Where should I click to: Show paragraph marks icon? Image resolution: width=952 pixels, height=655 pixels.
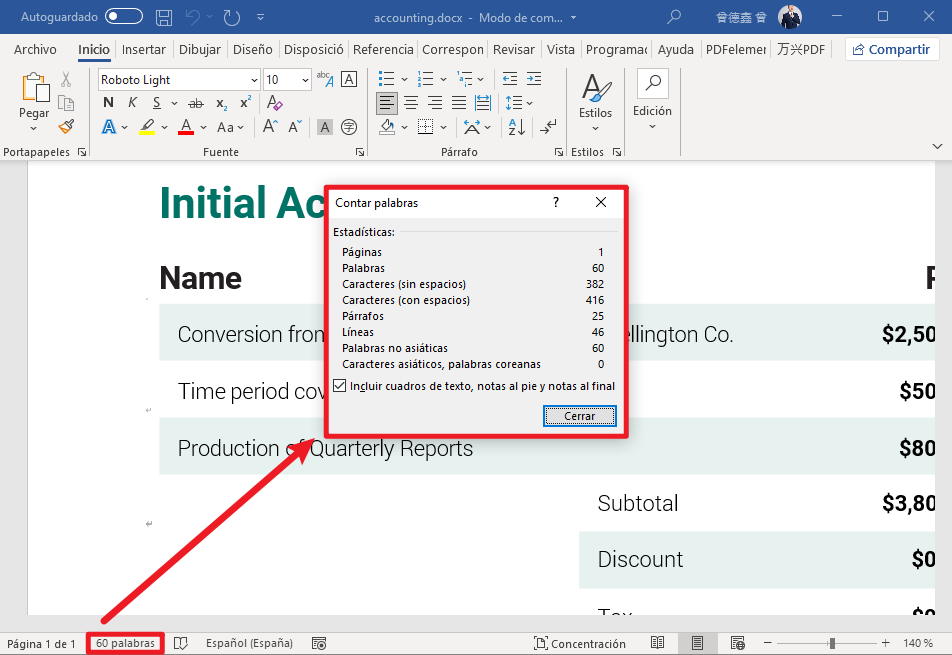tap(548, 127)
